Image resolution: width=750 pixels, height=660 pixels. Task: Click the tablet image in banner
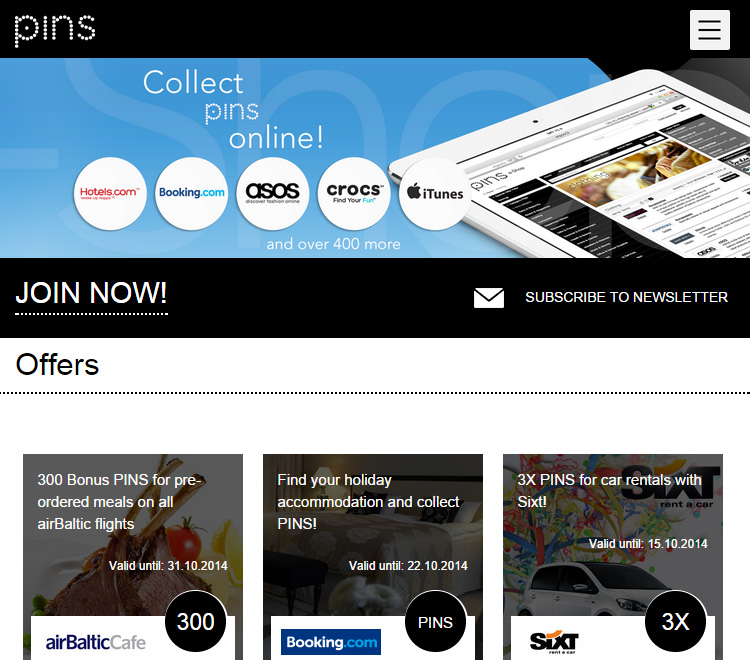click(574, 167)
